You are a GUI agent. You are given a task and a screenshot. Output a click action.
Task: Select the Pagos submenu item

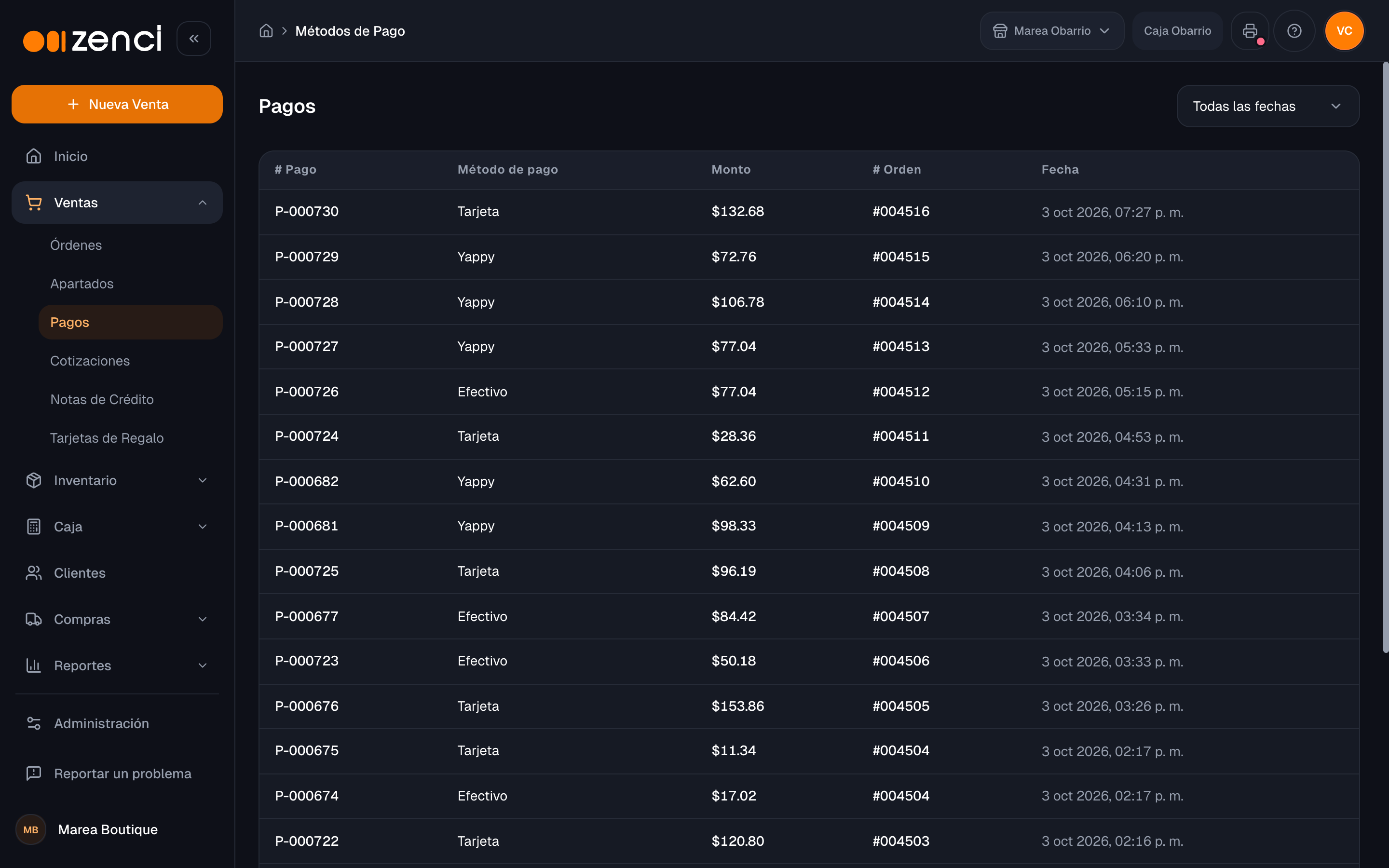pos(130,322)
